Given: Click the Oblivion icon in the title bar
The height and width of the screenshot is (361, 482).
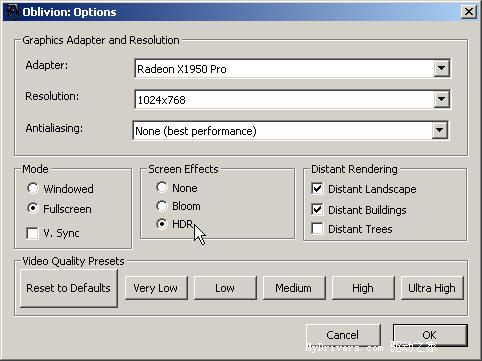Looking at the screenshot, I should 12,12.
